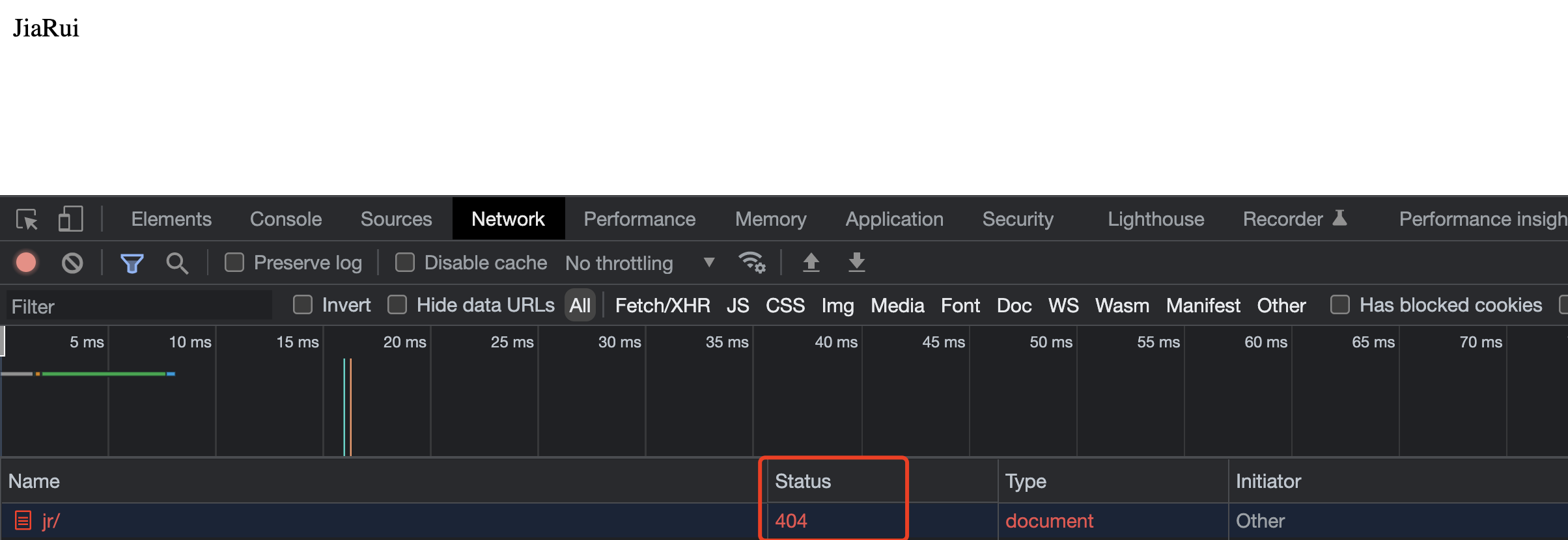Screen dimensions: 1568x540
Task: Filter requests by Doc type
Action: pyautogui.click(x=1014, y=305)
